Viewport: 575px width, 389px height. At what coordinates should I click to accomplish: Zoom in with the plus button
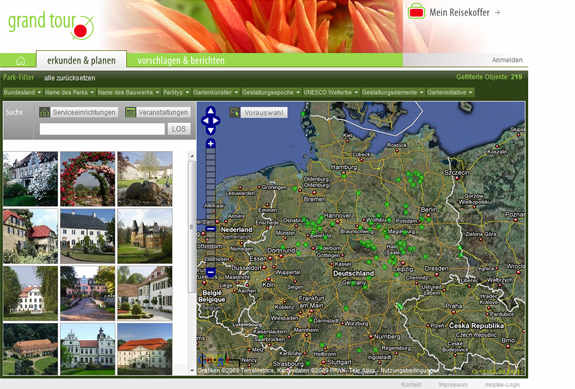[210, 144]
